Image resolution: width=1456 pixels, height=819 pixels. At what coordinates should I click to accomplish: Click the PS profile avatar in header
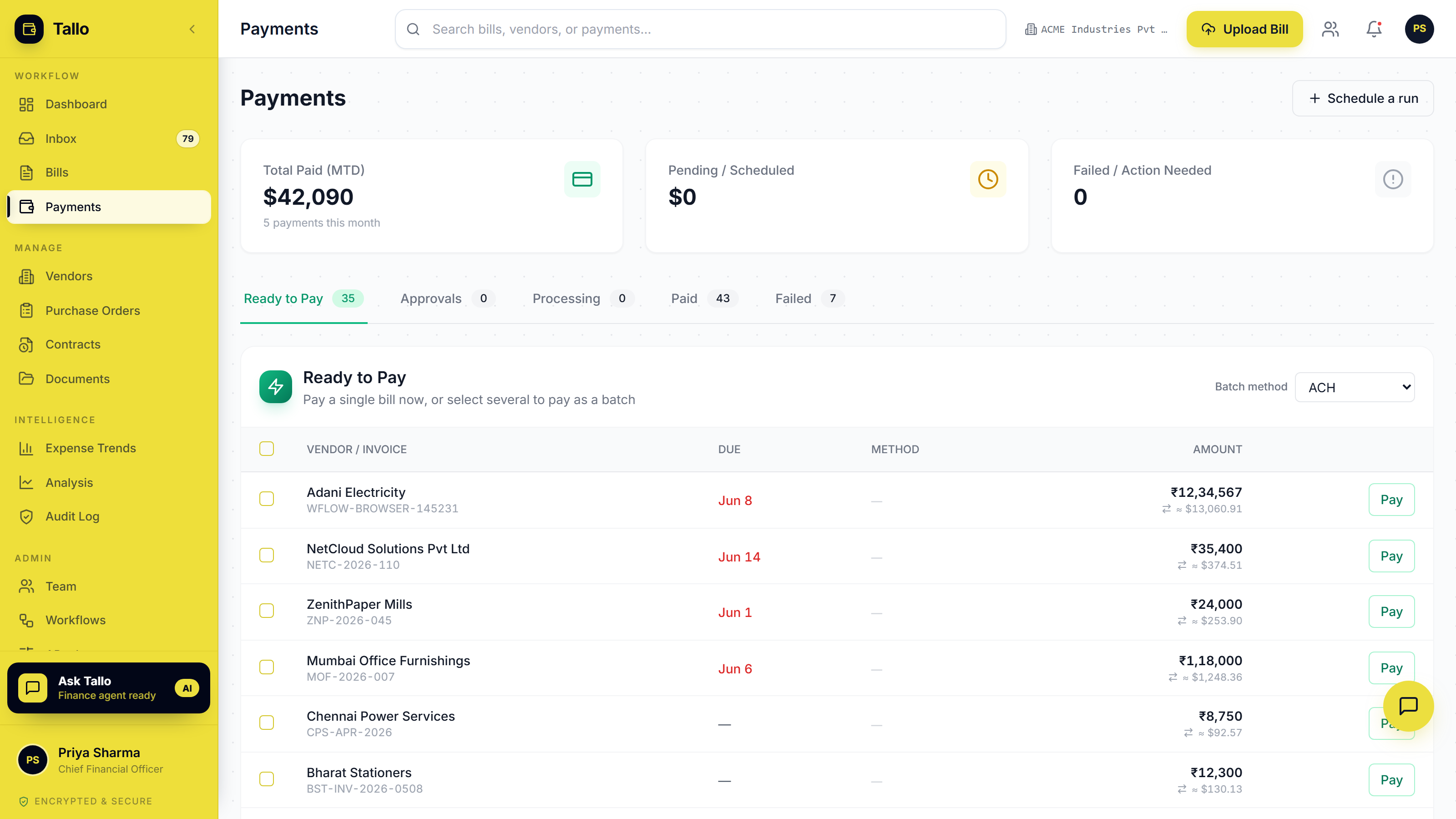1419,29
